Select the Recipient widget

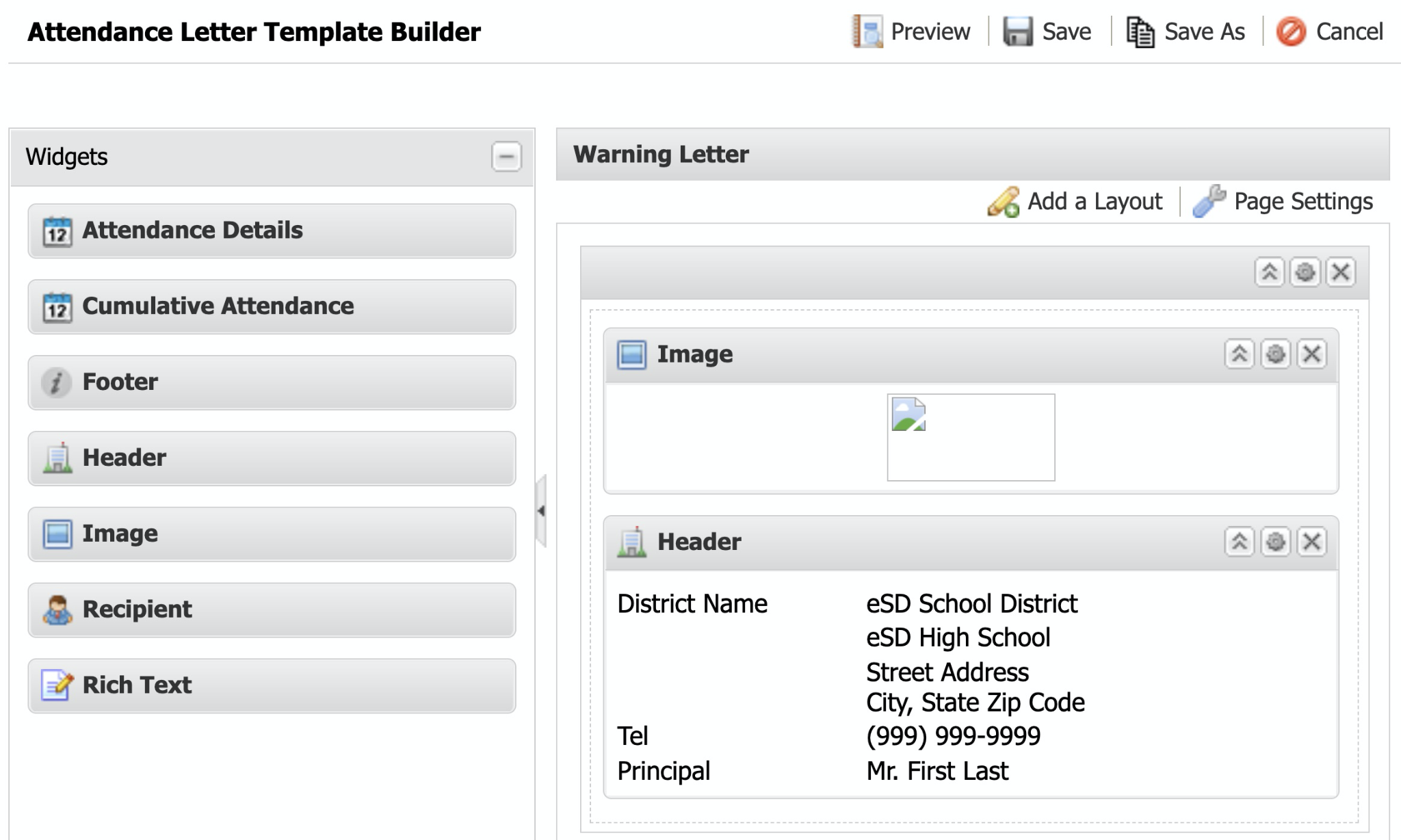click(x=272, y=610)
